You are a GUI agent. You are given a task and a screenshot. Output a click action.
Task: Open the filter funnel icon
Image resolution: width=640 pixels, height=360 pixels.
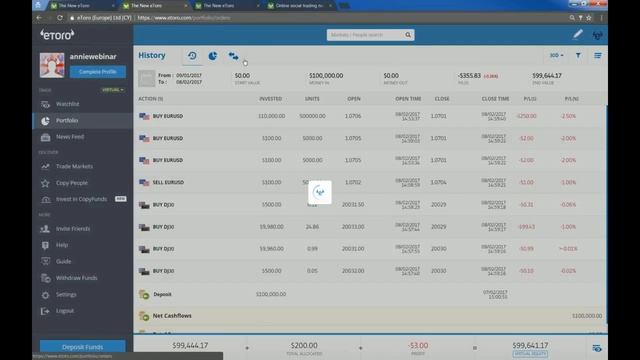coord(578,56)
